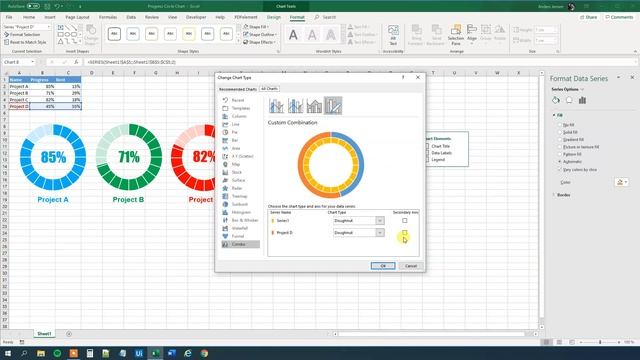The image size is (640, 360).
Task: Choose Custom Combination chart icon
Action: pos(333,106)
